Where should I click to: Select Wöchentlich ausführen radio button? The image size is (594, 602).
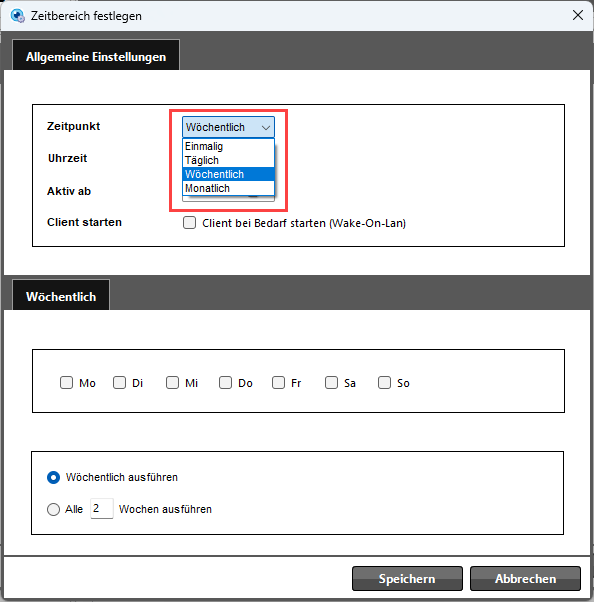53,478
